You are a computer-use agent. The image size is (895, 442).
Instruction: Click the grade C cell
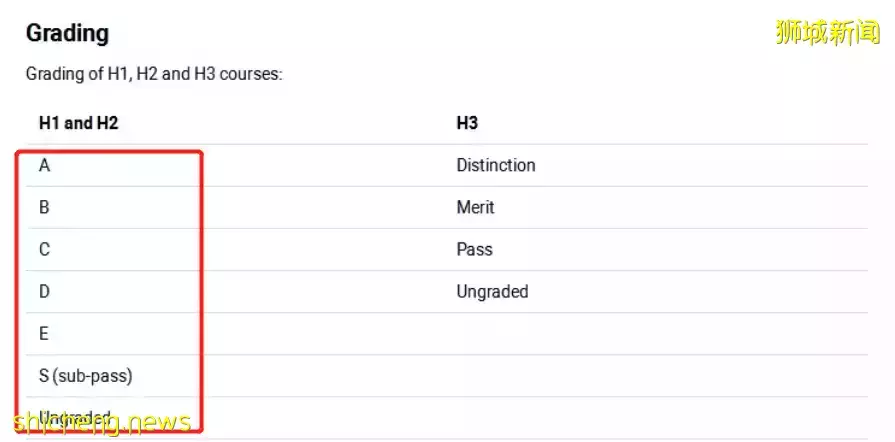click(44, 249)
